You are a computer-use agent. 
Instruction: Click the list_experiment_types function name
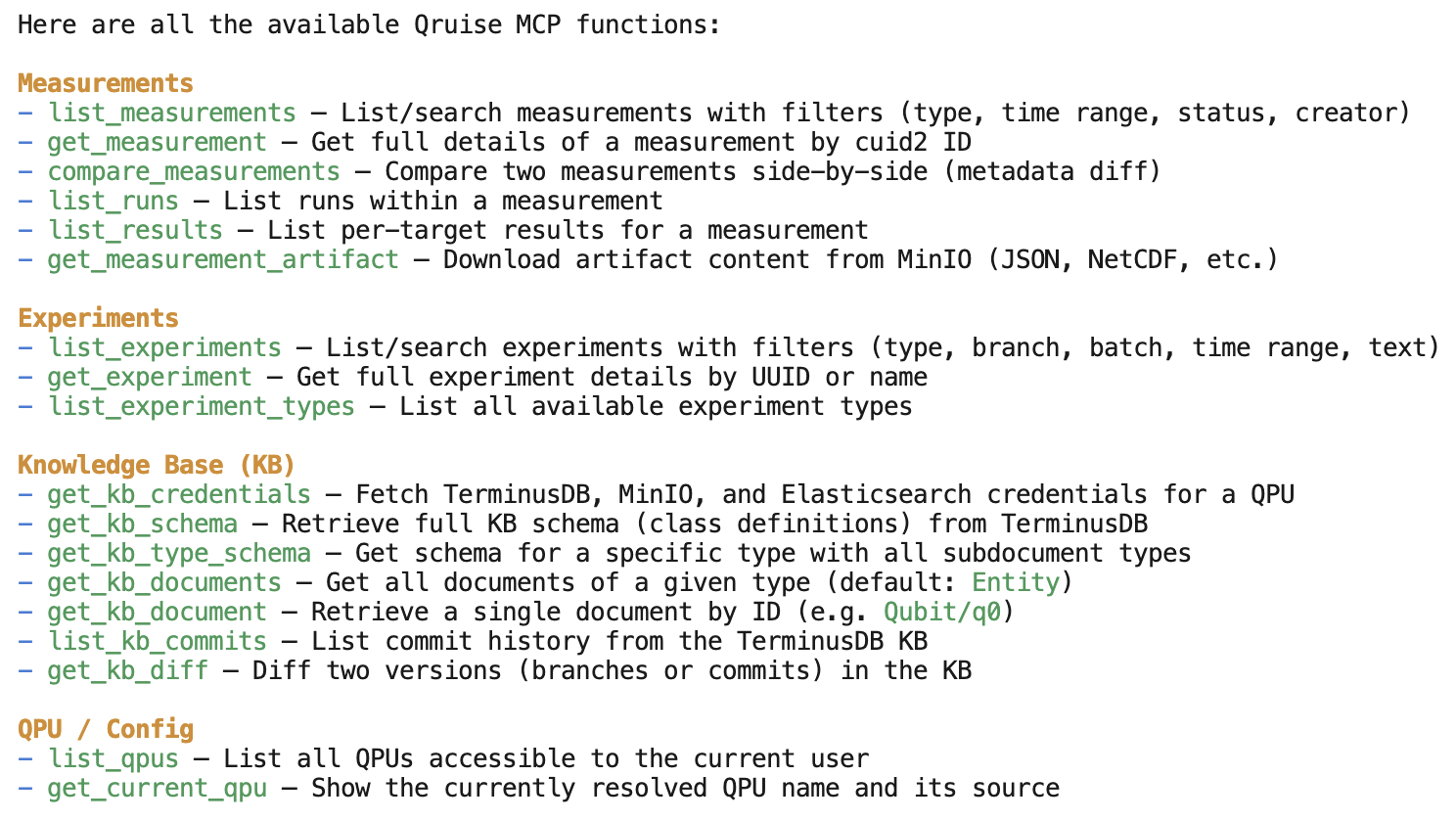(202, 407)
